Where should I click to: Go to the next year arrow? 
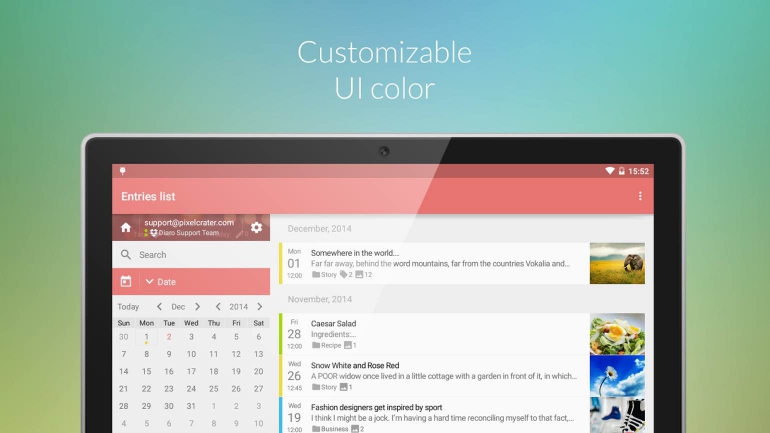pyautogui.click(x=260, y=307)
